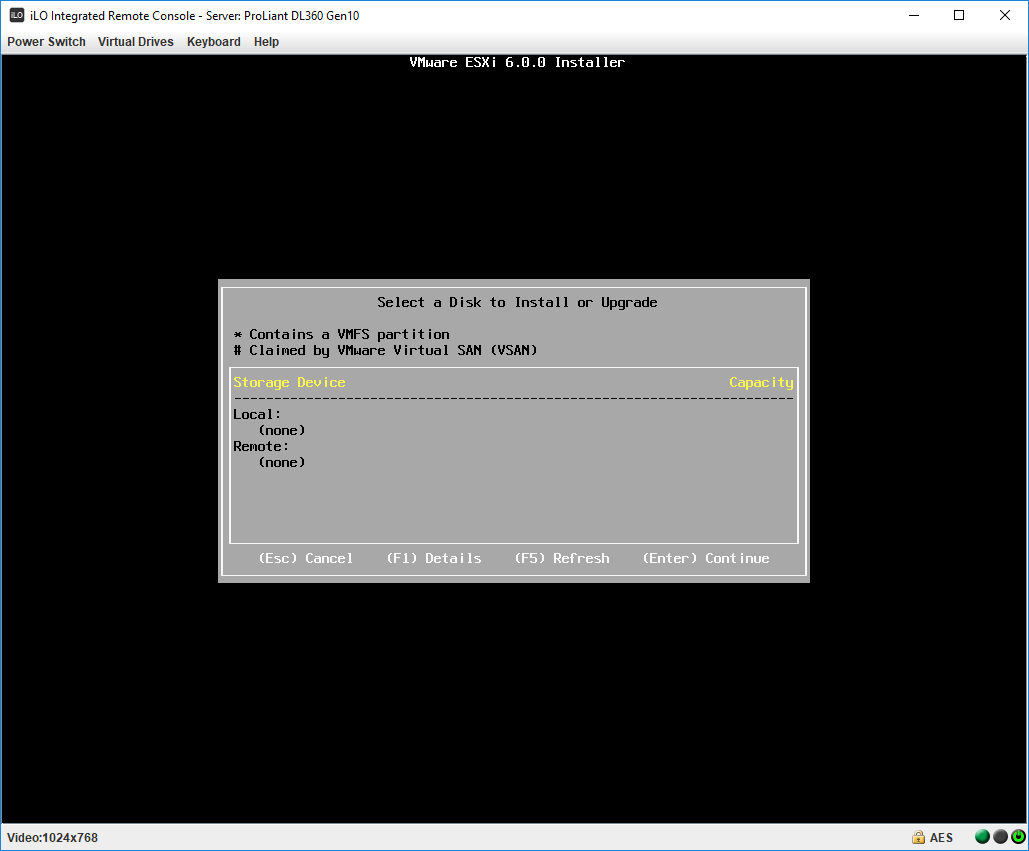
Task: Click the green connection status indicator
Action: [x=981, y=837]
